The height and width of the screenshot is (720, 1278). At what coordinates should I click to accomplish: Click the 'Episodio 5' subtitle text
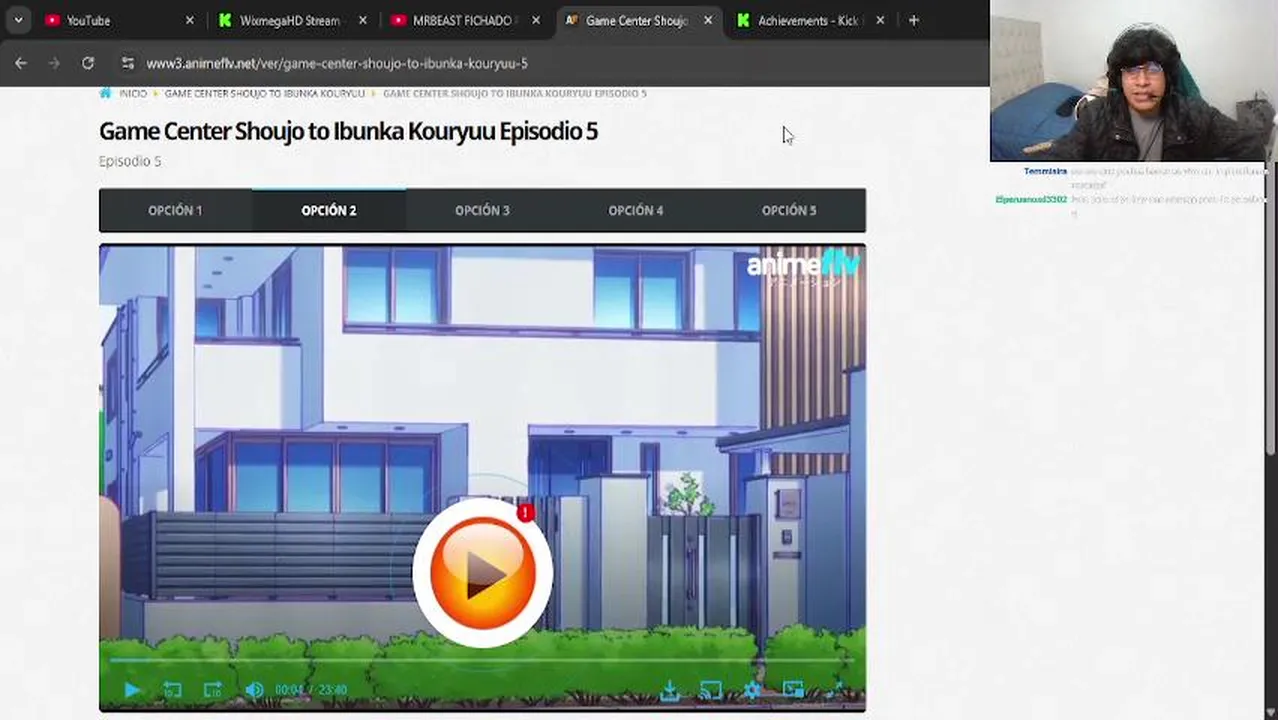130,161
